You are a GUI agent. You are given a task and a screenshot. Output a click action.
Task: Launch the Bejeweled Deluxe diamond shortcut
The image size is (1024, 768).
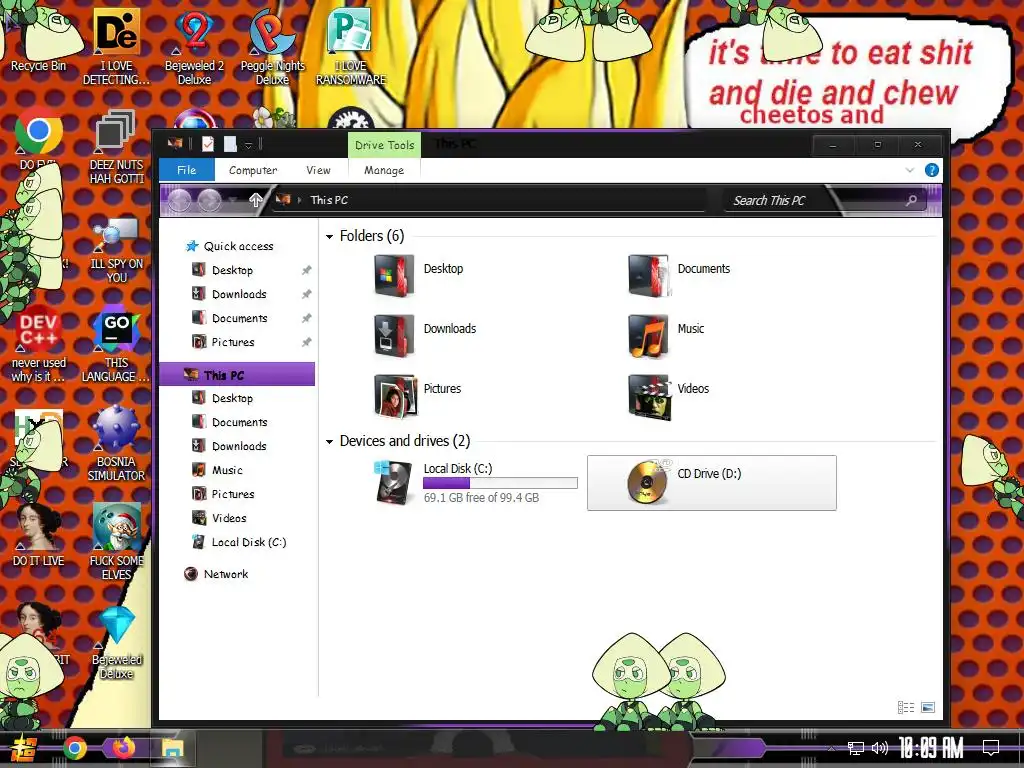point(116,643)
